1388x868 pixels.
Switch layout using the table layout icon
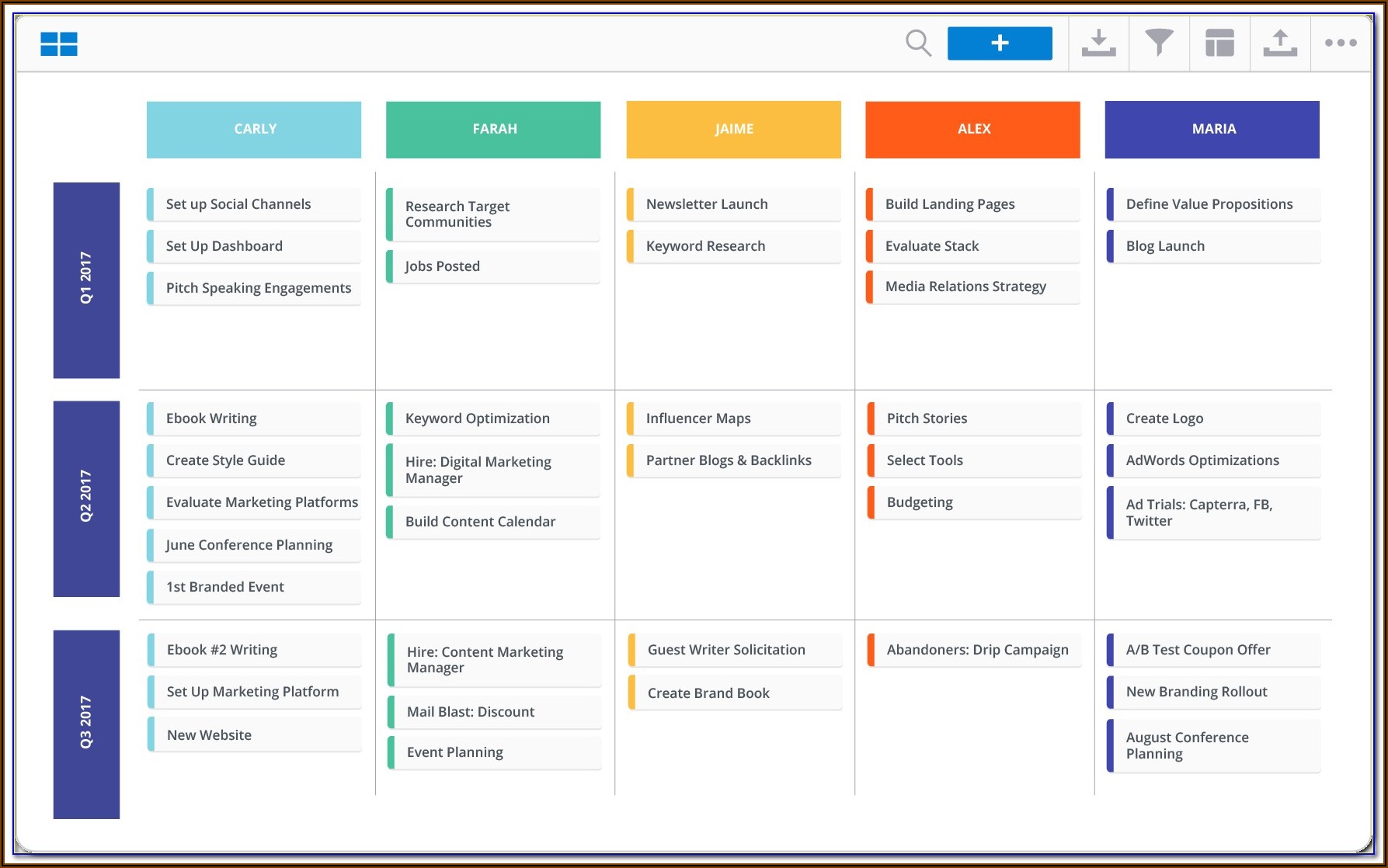click(x=1219, y=43)
